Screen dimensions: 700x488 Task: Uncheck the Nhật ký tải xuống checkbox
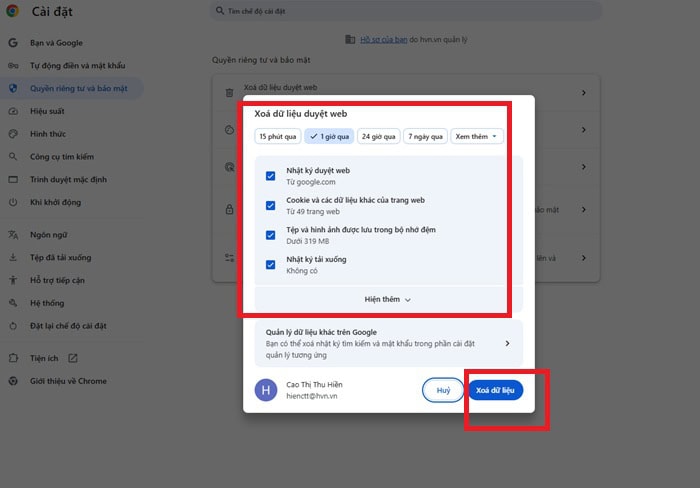(x=271, y=265)
